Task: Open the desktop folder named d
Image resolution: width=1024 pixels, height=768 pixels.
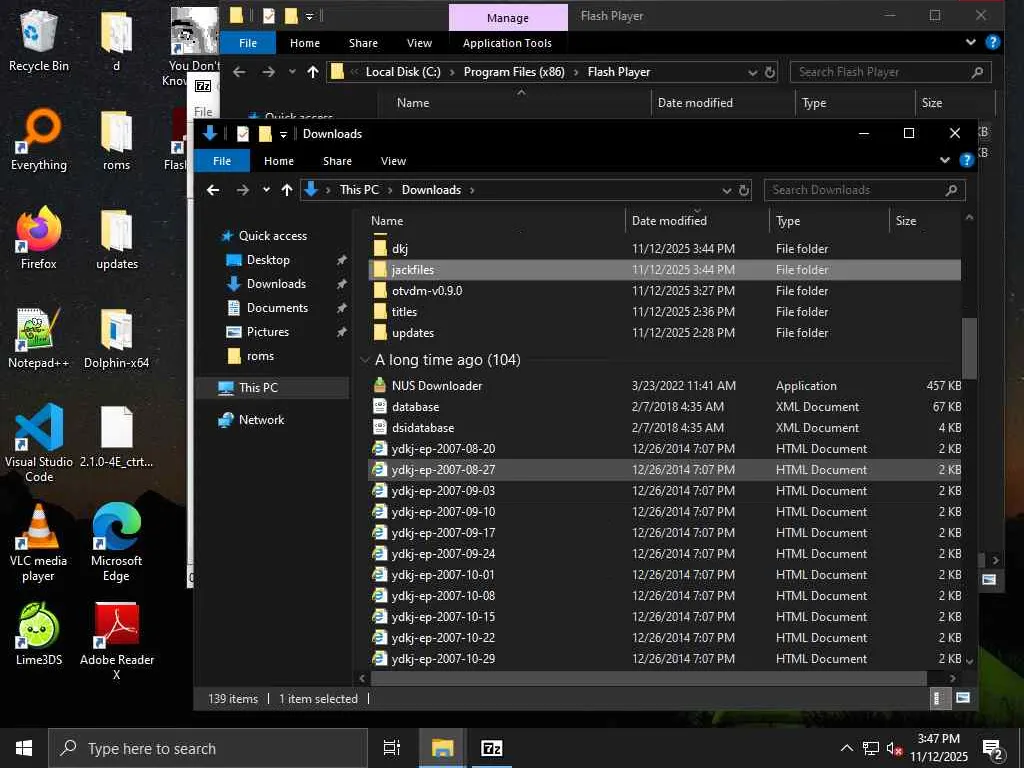Action: [x=116, y=40]
